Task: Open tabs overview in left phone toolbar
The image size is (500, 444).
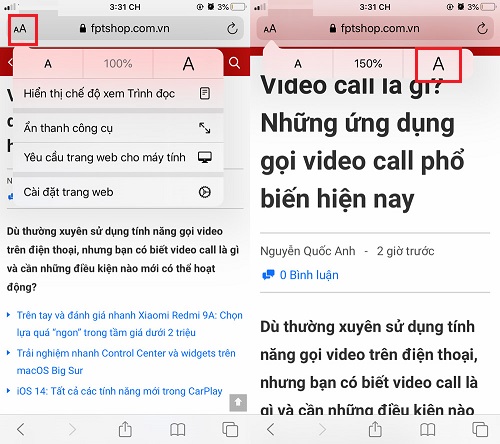Action: click(x=230, y=429)
